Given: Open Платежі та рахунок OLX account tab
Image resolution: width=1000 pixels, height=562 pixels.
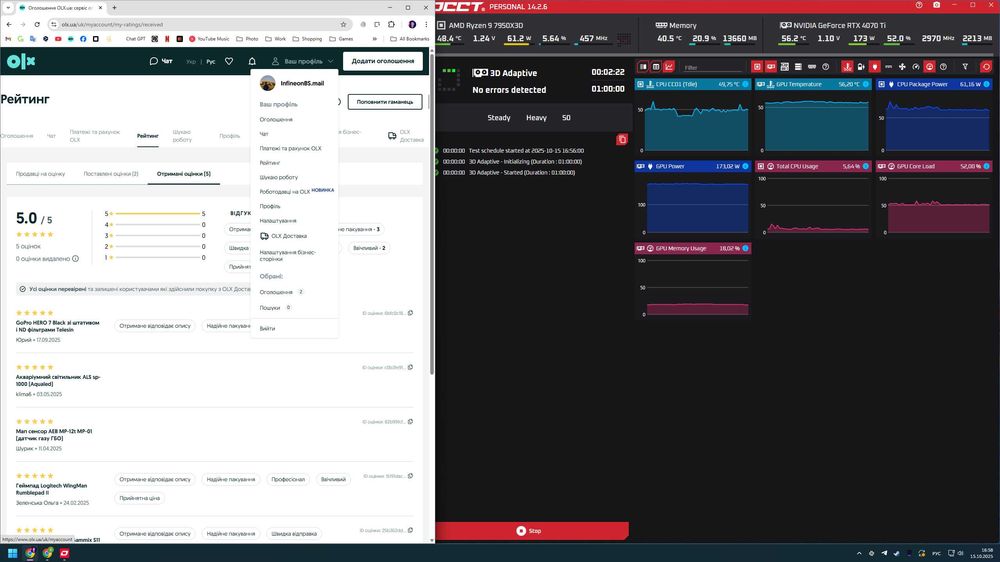Looking at the screenshot, I should pos(94,136).
